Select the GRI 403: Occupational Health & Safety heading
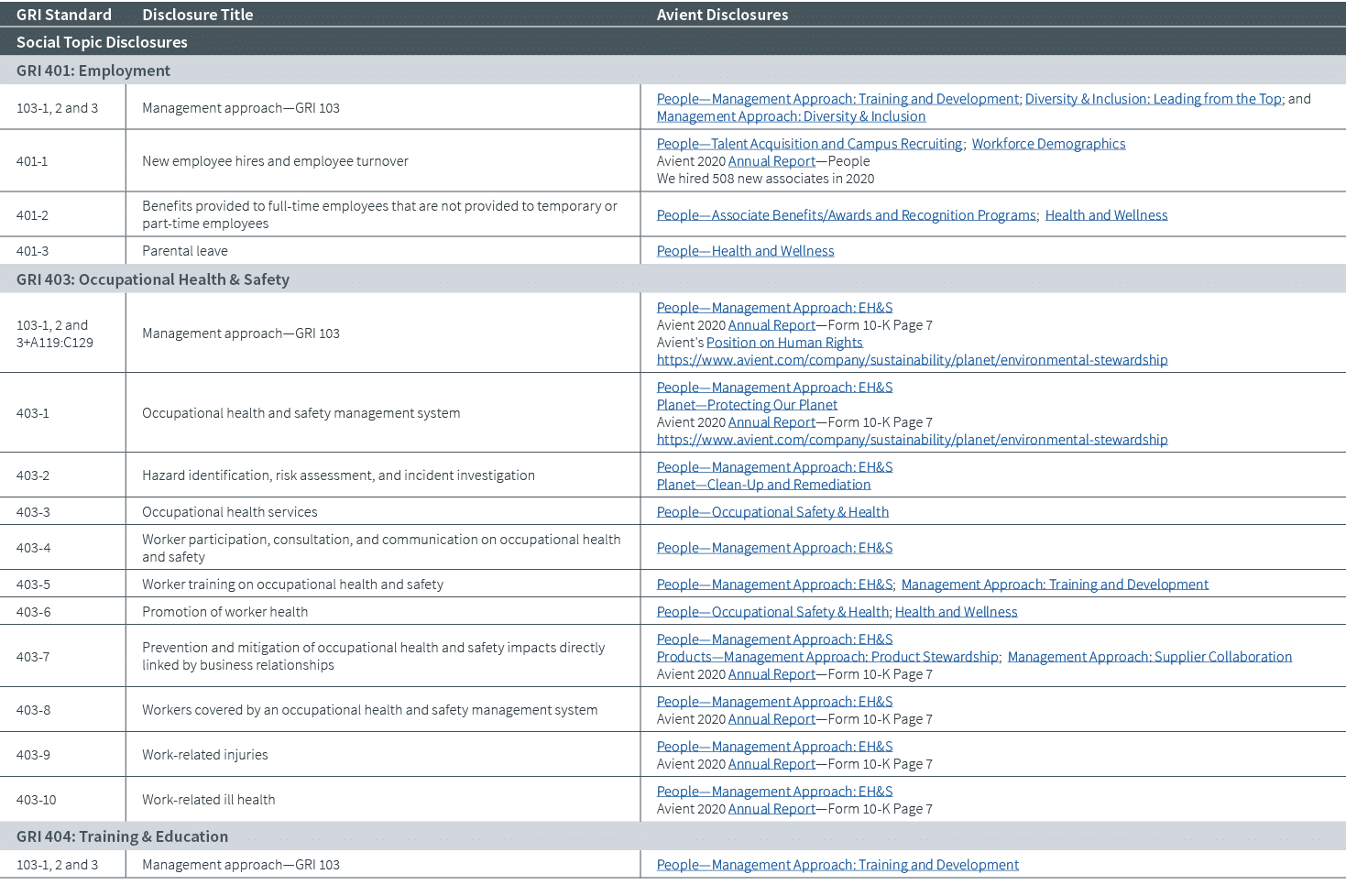This screenshot has width=1346, height=896. click(x=153, y=279)
